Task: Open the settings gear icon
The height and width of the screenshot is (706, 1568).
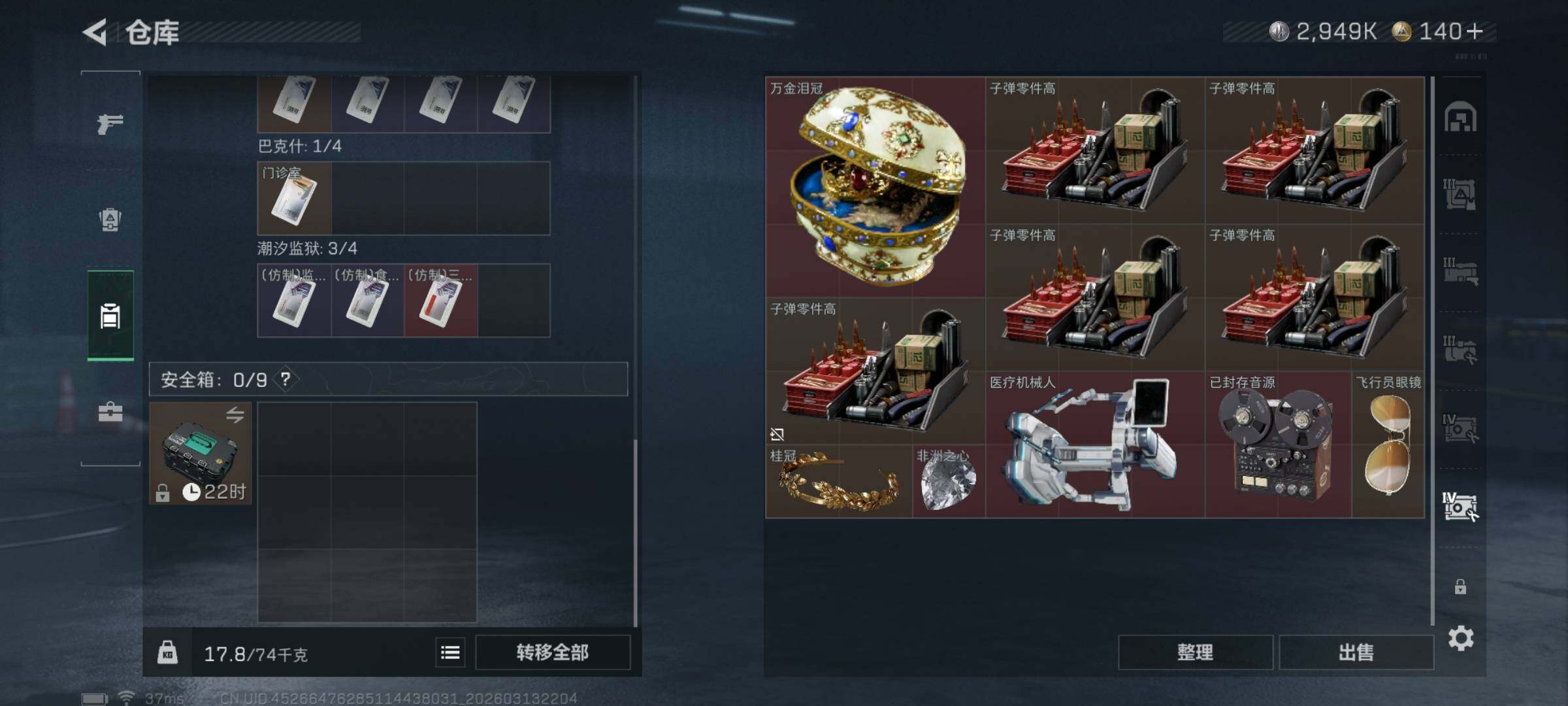Action: [x=1461, y=638]
